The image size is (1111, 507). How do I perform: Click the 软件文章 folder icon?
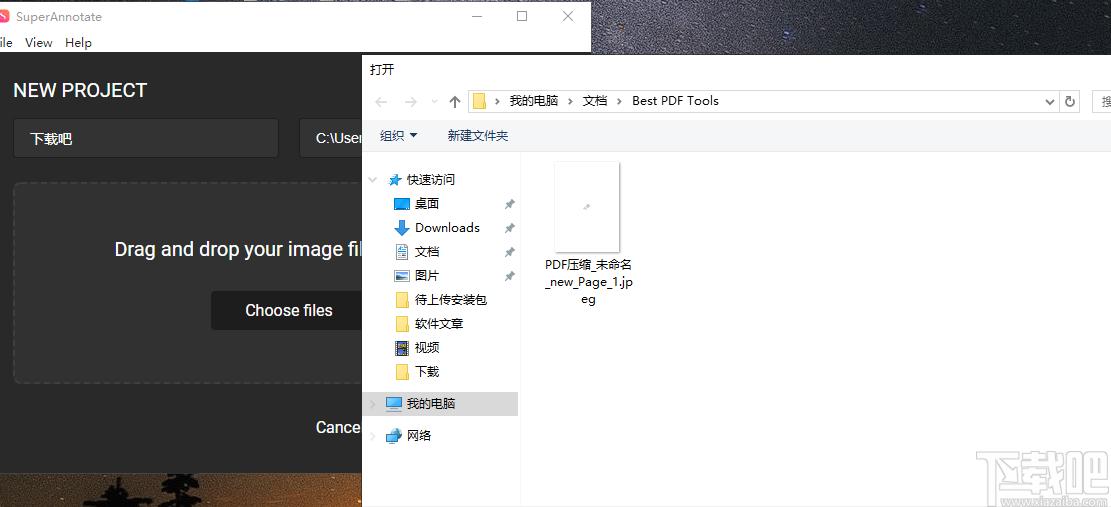(x=402, y=324)
